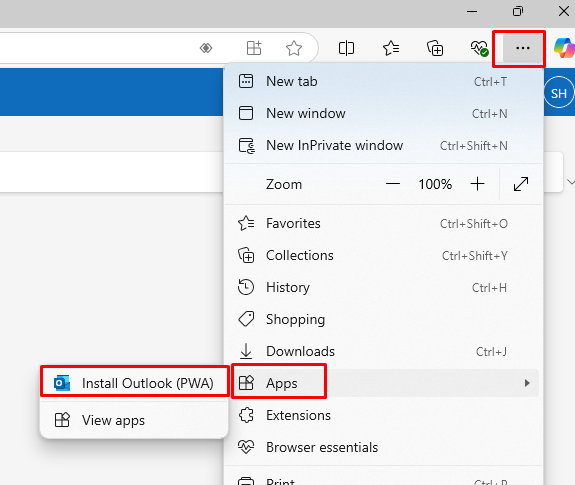Click Install Outlook (PWA)
This screenshot has width=575, height=485.
coord(134,383)
